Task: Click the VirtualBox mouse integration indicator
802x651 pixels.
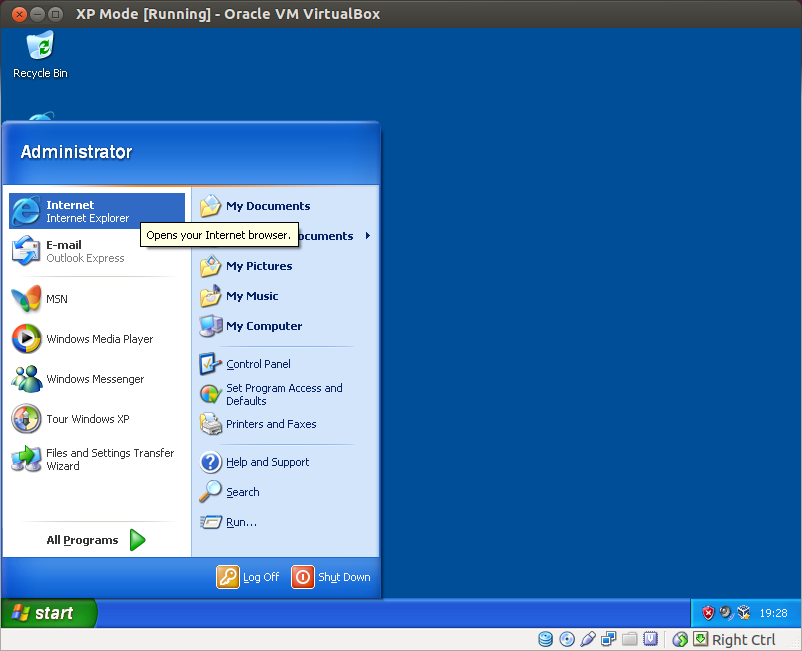Action: (x=680, y=639)
